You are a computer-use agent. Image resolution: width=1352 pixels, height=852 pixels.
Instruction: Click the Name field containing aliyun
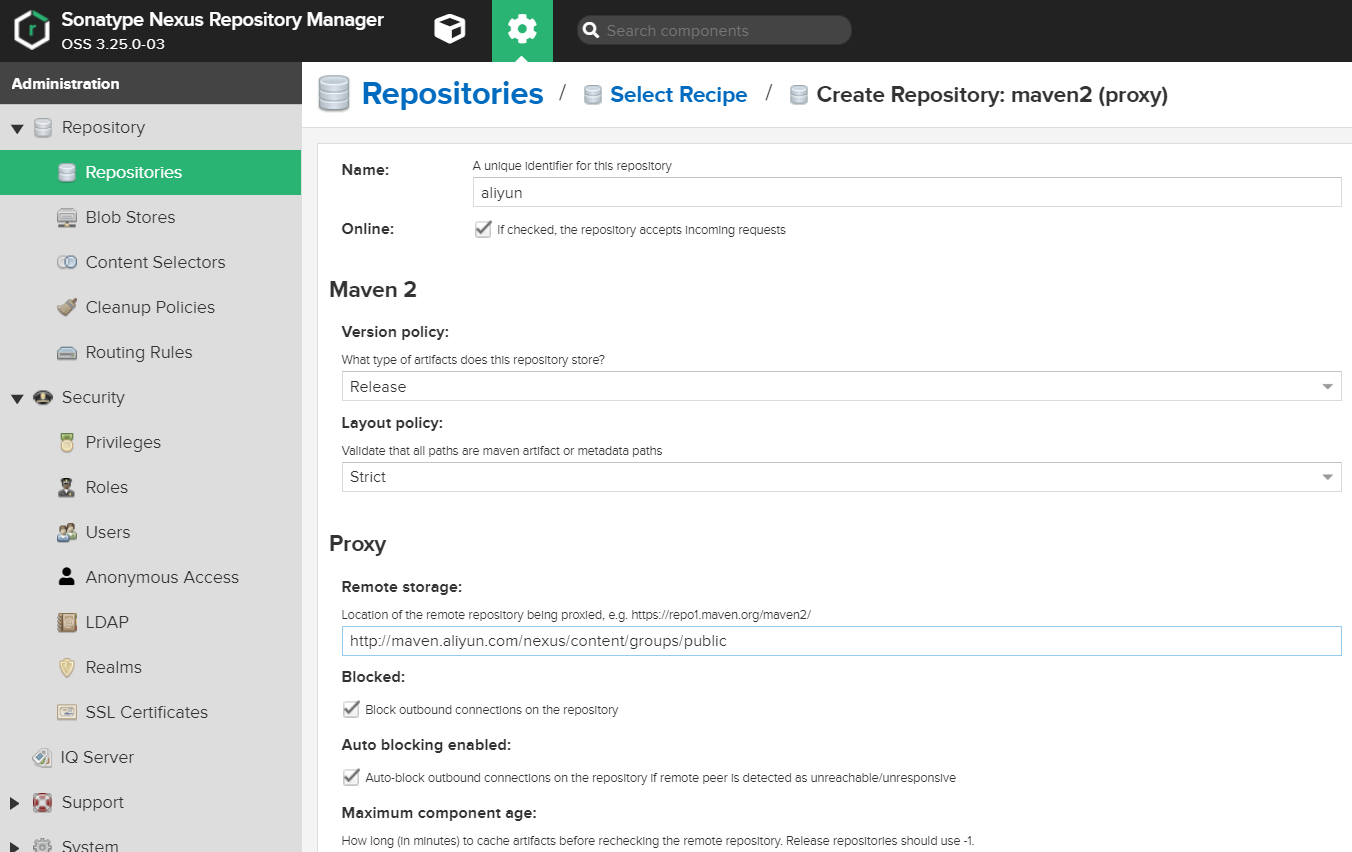(x=907, y=192)
